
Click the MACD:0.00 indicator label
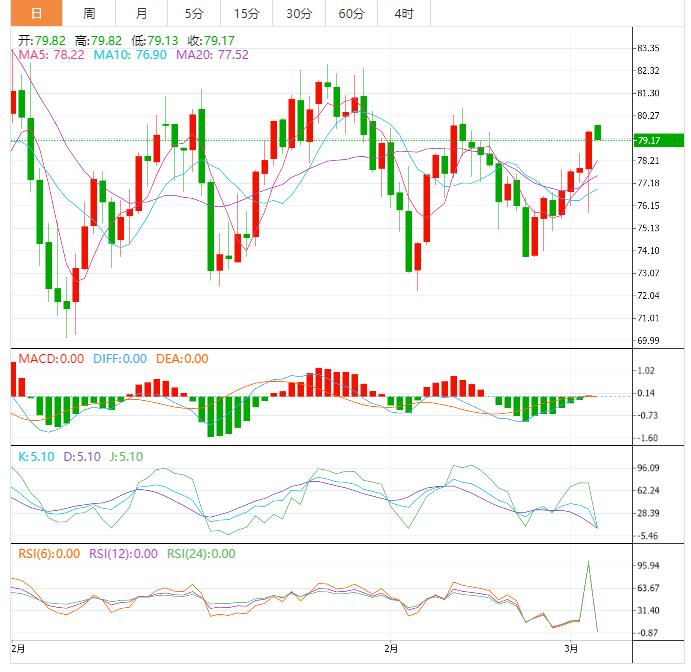click(x=51, y=359)
